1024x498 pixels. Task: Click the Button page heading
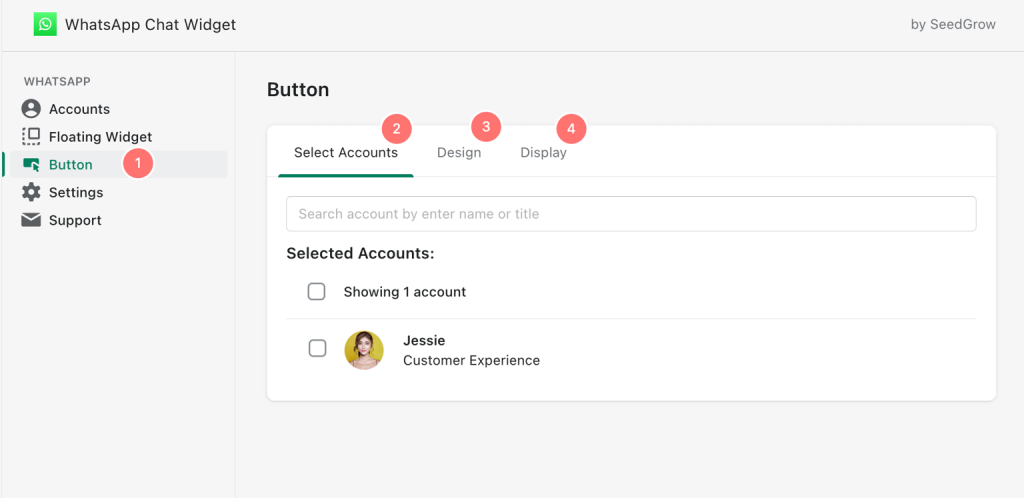pos(298,90)
